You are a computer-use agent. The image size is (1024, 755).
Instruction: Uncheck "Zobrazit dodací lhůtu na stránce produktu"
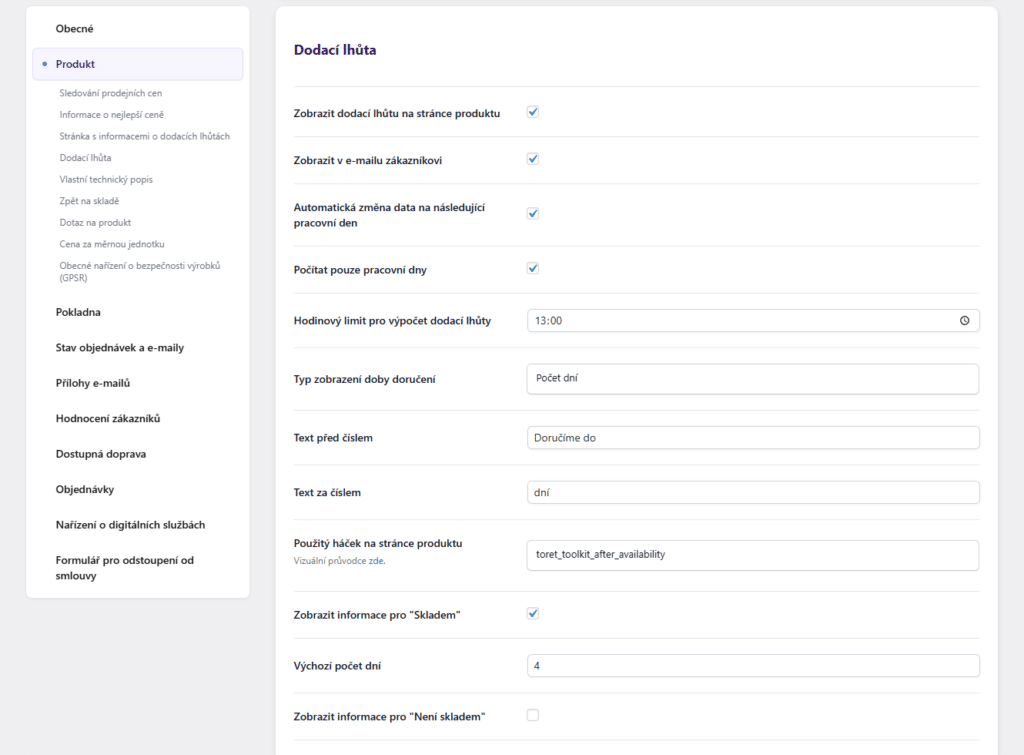click(533, 112)
